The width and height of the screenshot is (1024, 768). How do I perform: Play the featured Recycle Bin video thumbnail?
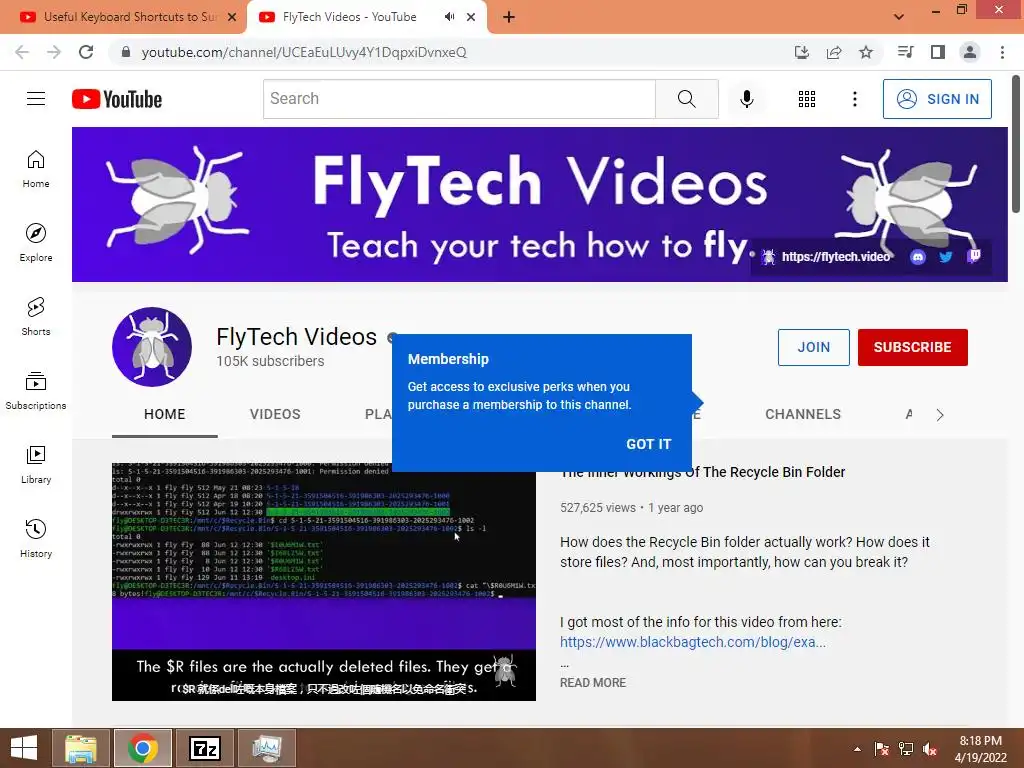click(324, 581)
